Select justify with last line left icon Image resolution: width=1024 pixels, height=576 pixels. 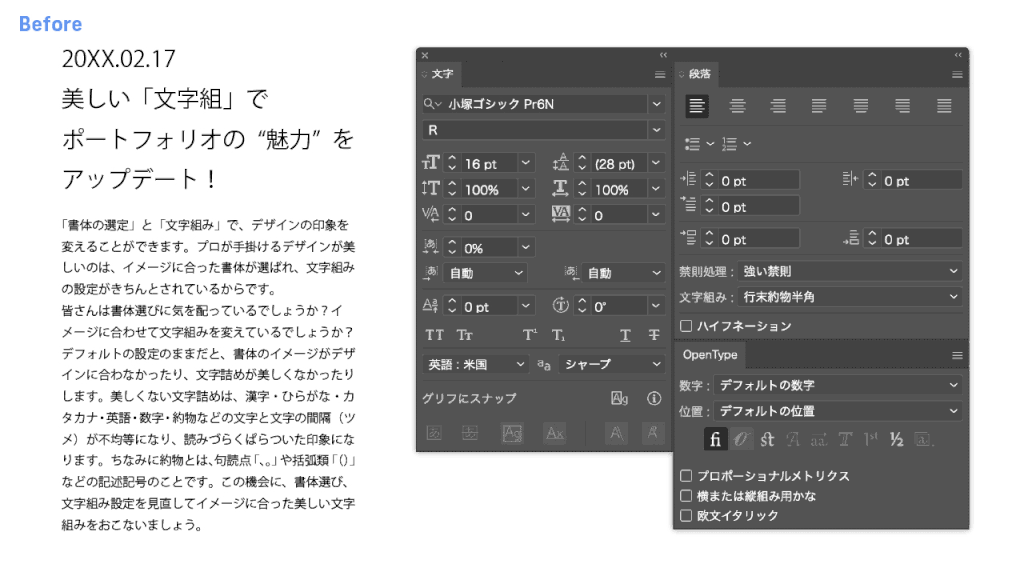819,106
